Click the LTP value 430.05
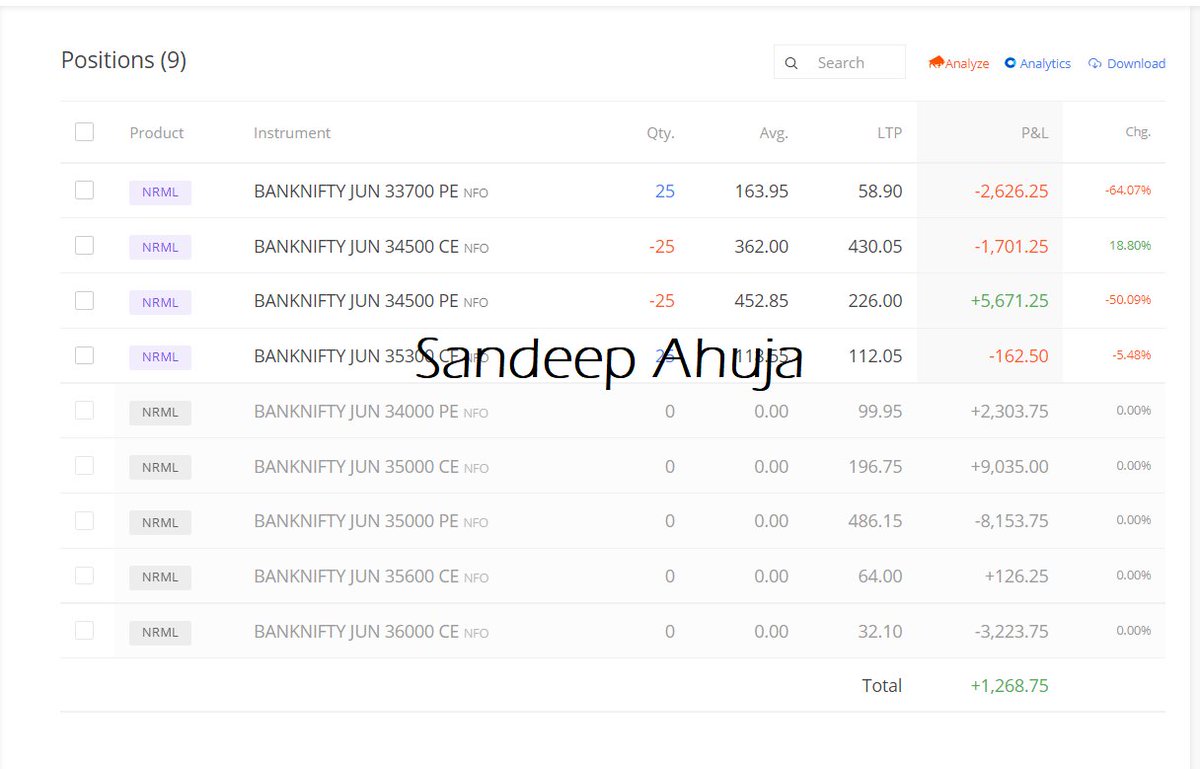Screen dimensions: 1200x769 (x=875, y=246)
